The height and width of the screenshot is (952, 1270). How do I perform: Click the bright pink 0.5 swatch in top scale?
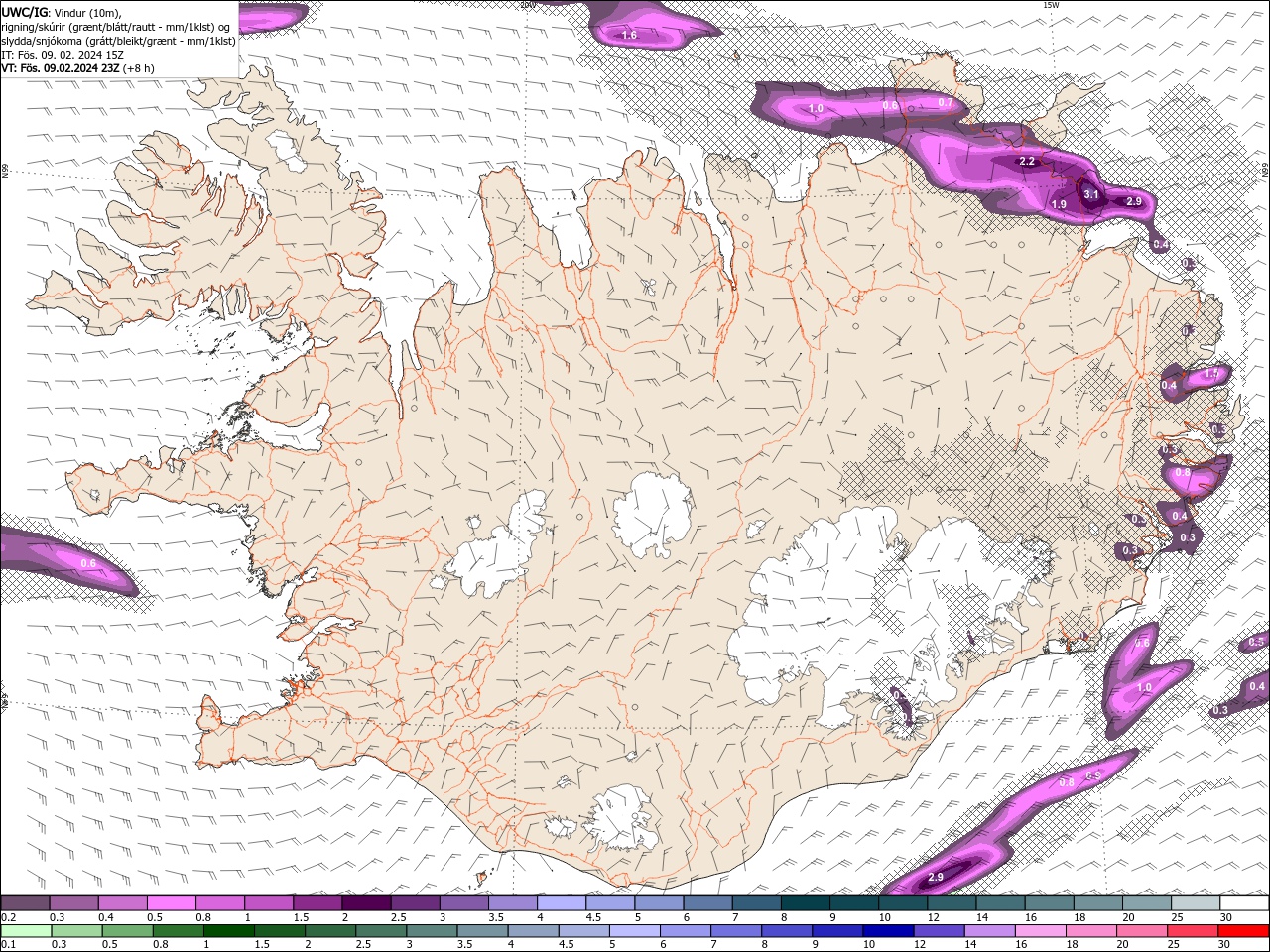coord(171,903)
